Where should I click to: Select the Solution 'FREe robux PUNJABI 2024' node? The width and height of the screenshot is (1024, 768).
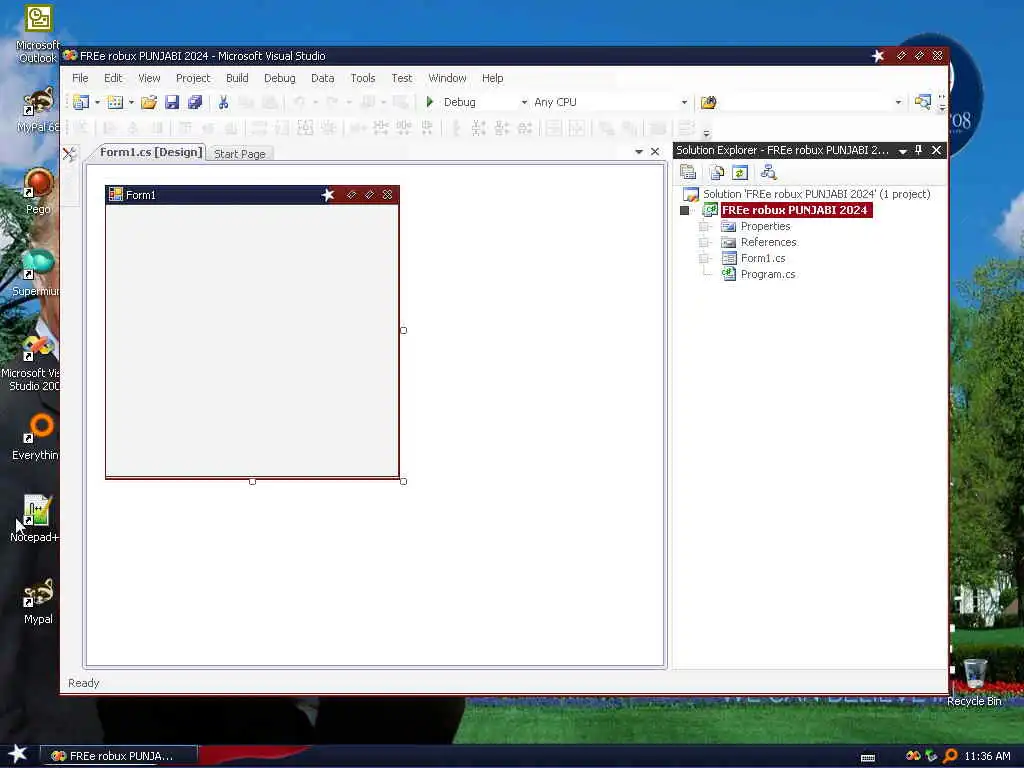coord(816,194)
